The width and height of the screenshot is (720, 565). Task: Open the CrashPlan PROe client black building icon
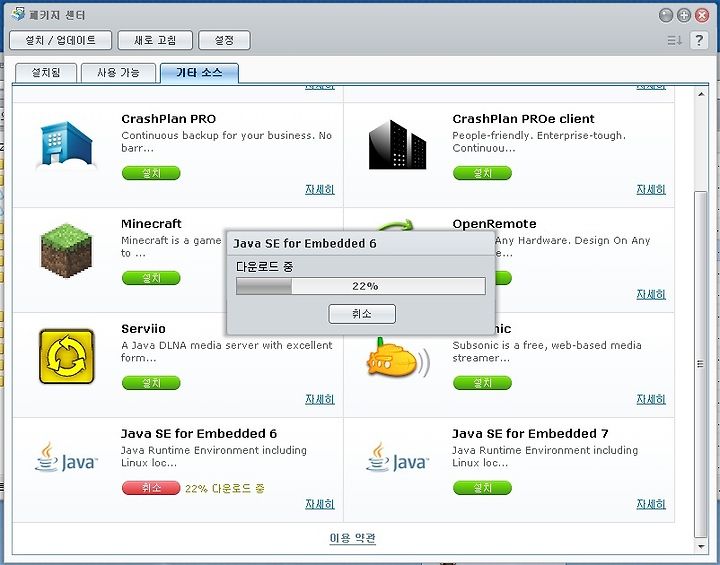point(398,145)
